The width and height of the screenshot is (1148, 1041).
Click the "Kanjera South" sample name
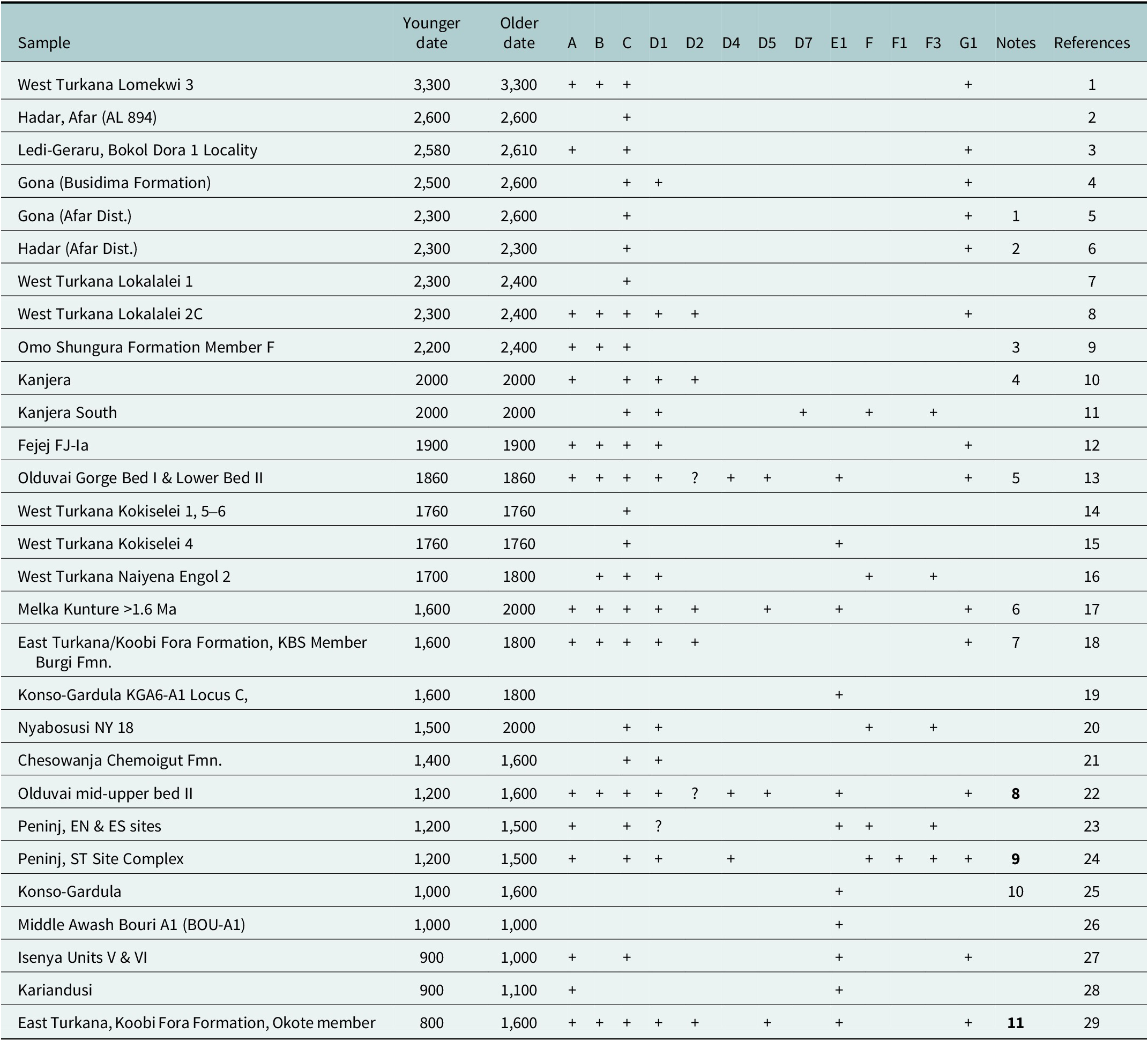pyautogui.click(x=67, y=413)
